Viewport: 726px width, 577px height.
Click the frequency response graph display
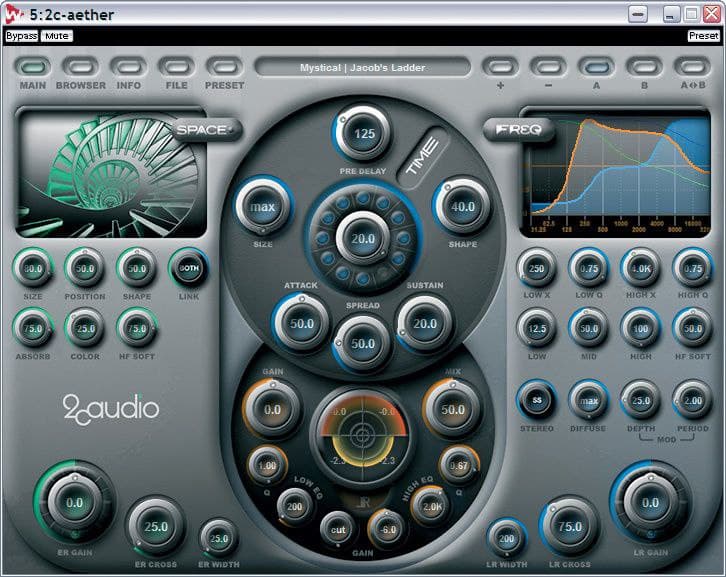click(616, 172)
